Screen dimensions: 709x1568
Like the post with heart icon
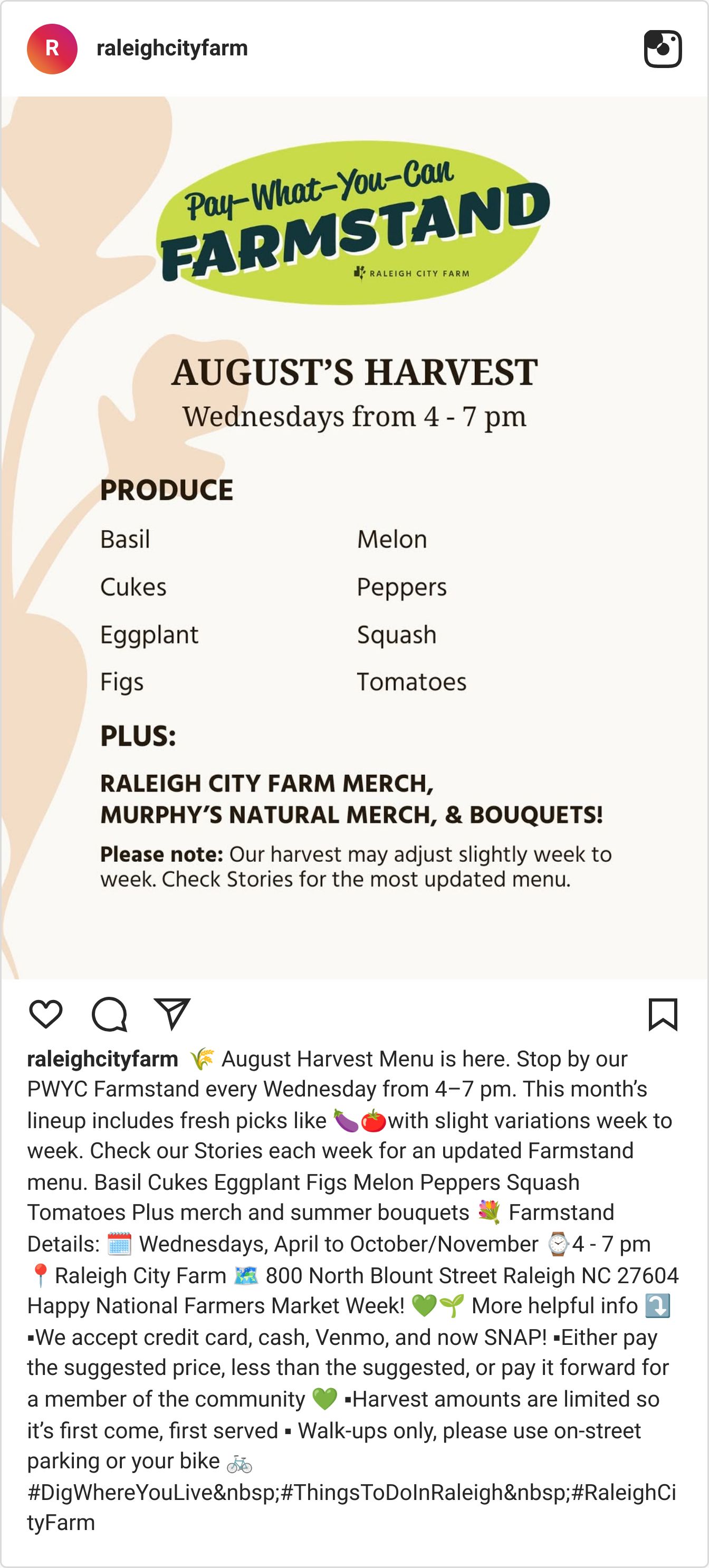pyautogui.click(x=46, y=1014)
